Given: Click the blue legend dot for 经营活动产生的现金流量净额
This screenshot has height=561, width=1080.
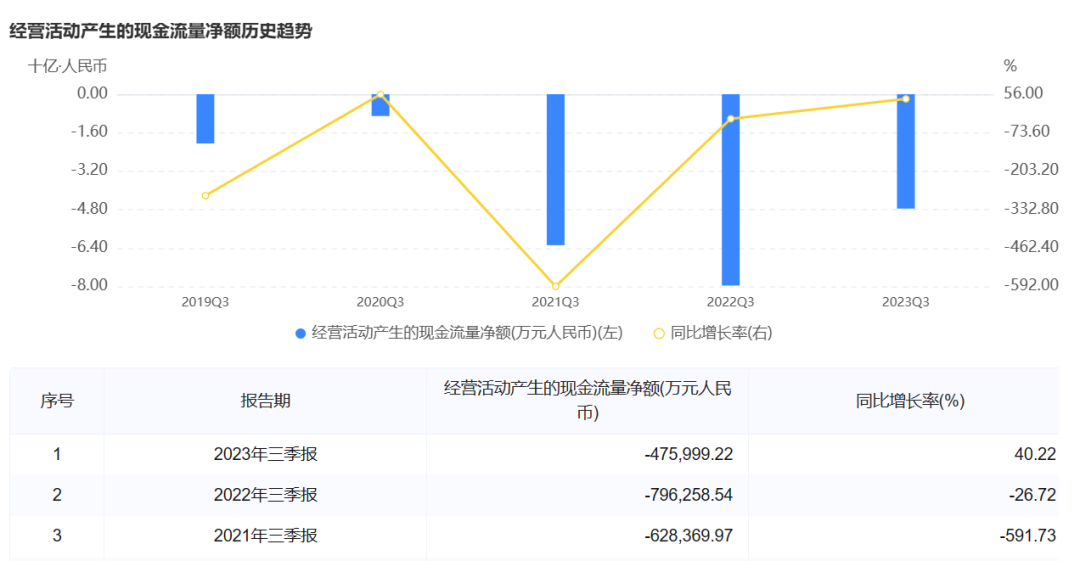Looking at the screenshot, I should [x=300, y=334].
